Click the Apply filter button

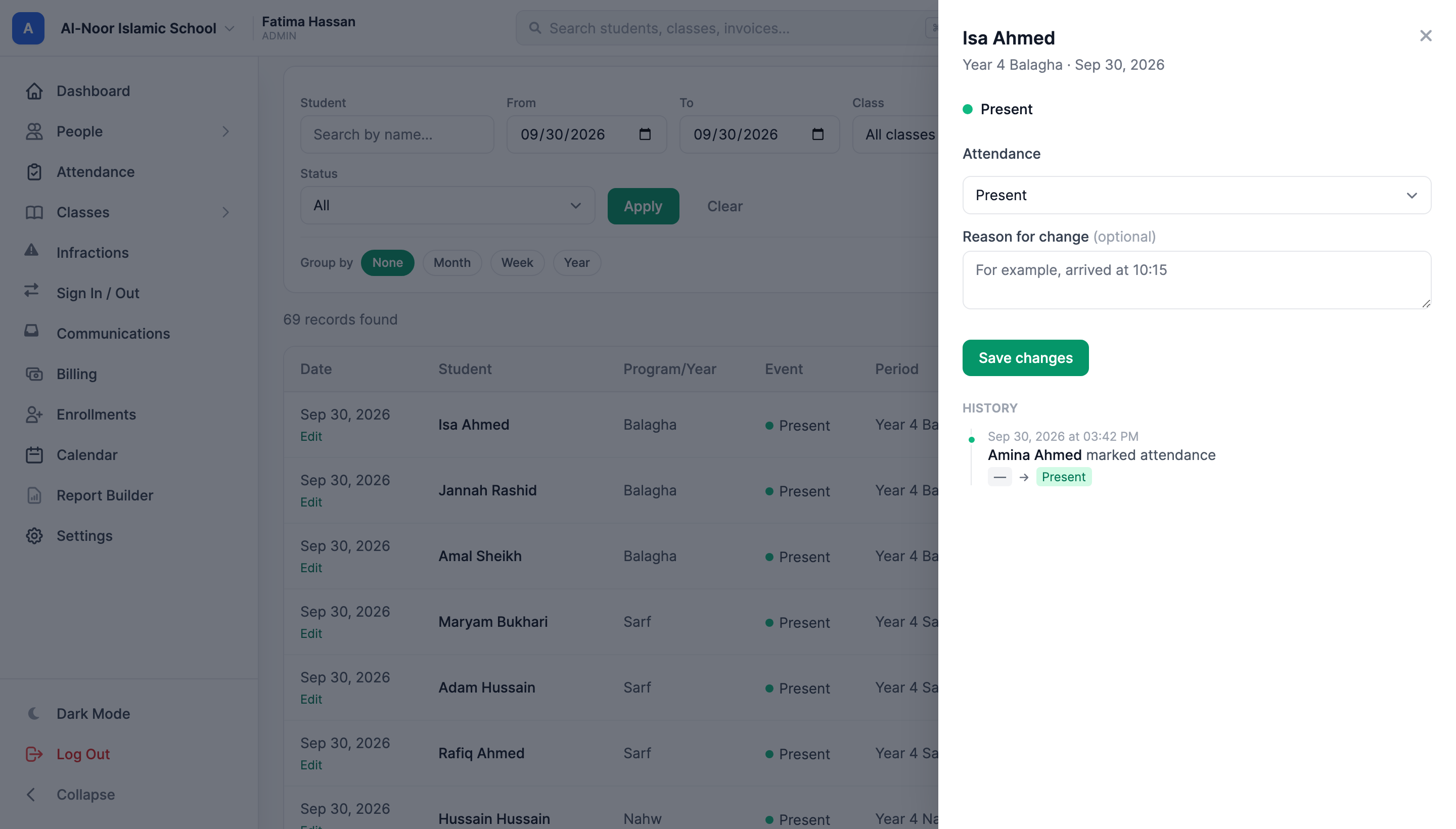tap(643, 206)
